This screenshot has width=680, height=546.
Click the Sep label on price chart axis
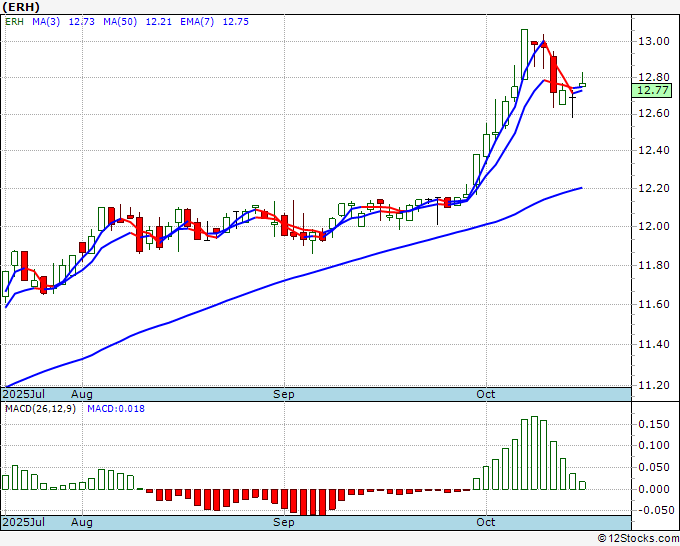284,394
